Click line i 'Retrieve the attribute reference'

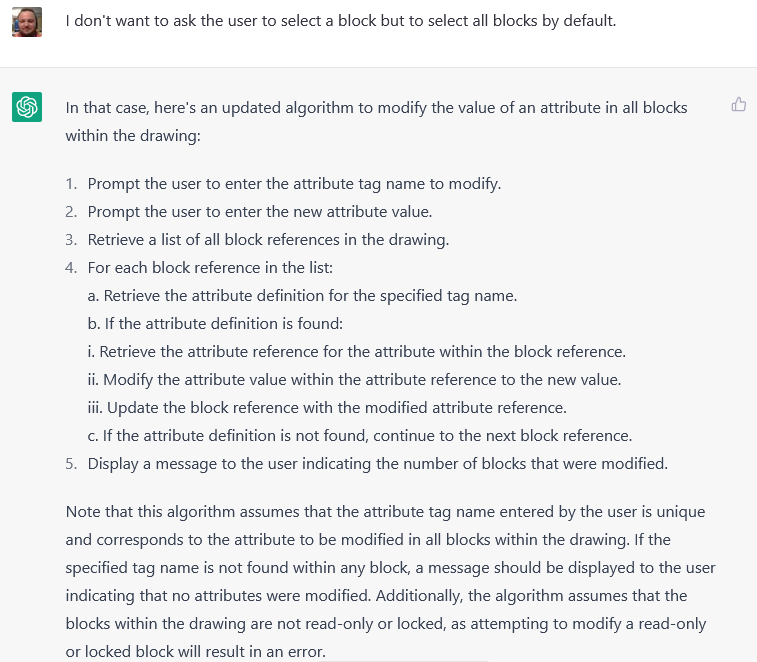pyautogui.click(x=357, y=352)
